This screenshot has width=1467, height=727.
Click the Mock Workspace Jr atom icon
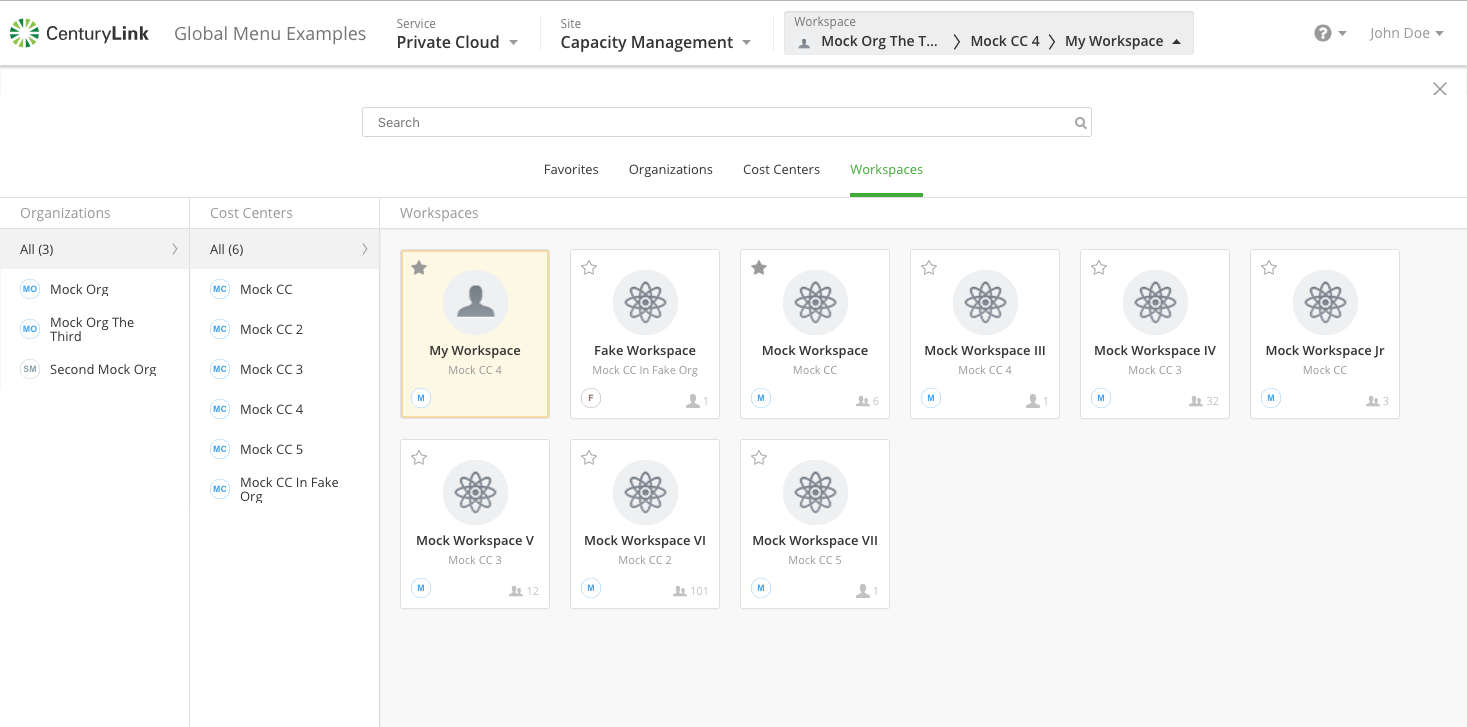point(1325,302)
